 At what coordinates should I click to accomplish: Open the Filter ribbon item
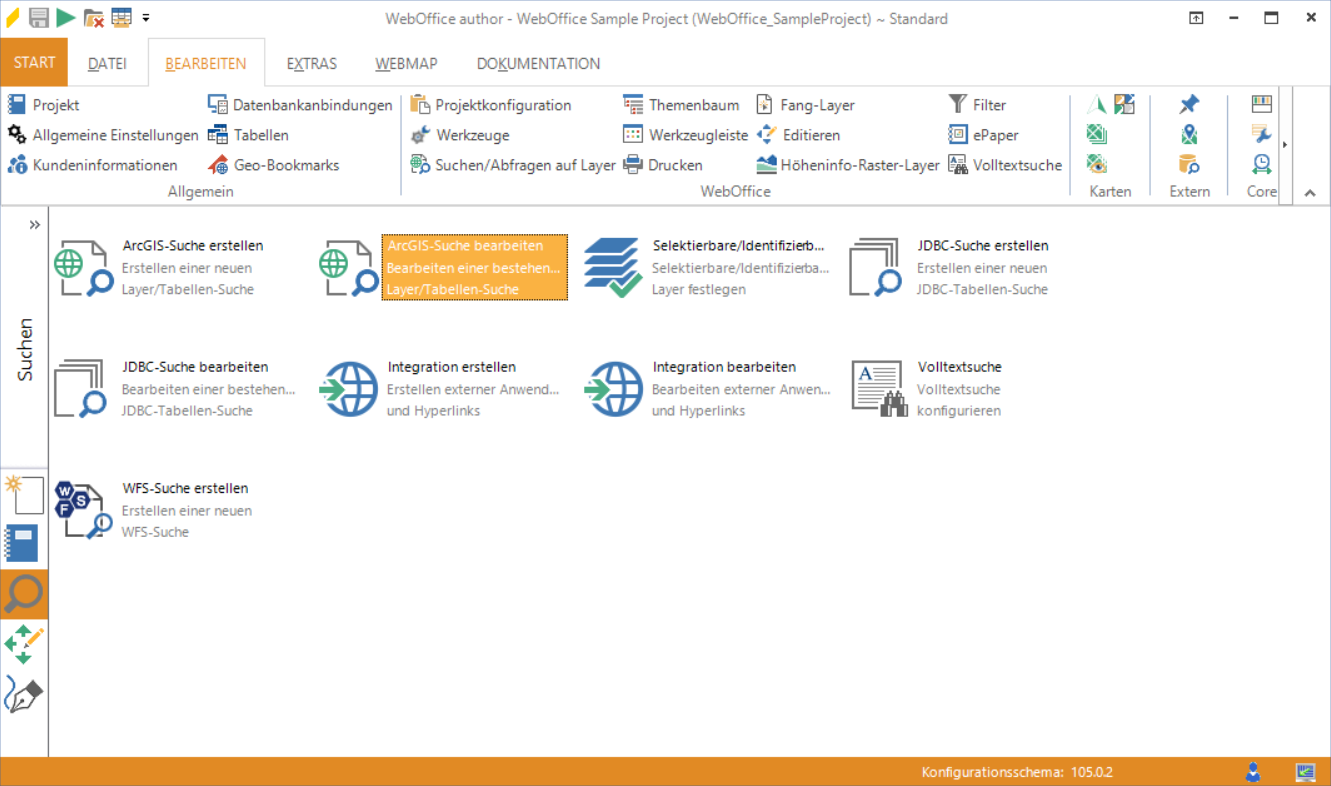point(977,105)
